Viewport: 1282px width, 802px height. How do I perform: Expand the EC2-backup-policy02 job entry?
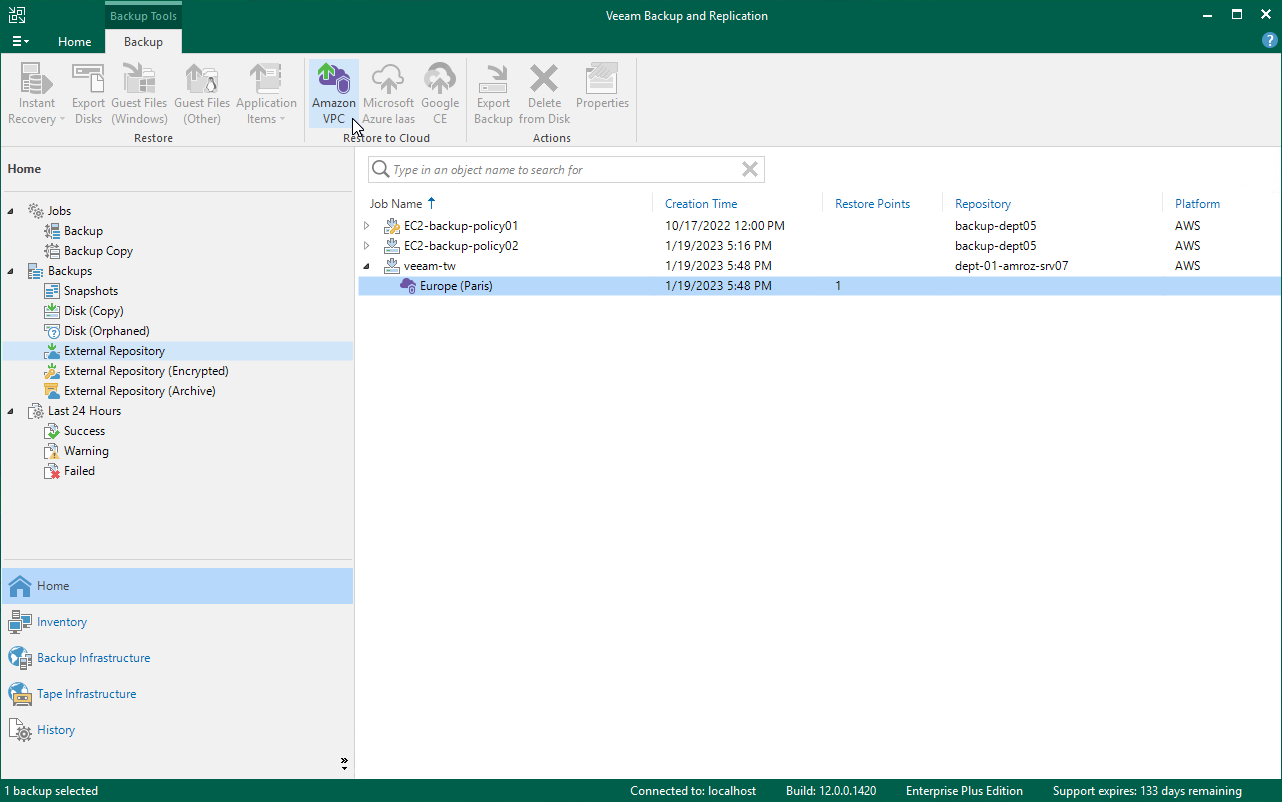(367, 245)
